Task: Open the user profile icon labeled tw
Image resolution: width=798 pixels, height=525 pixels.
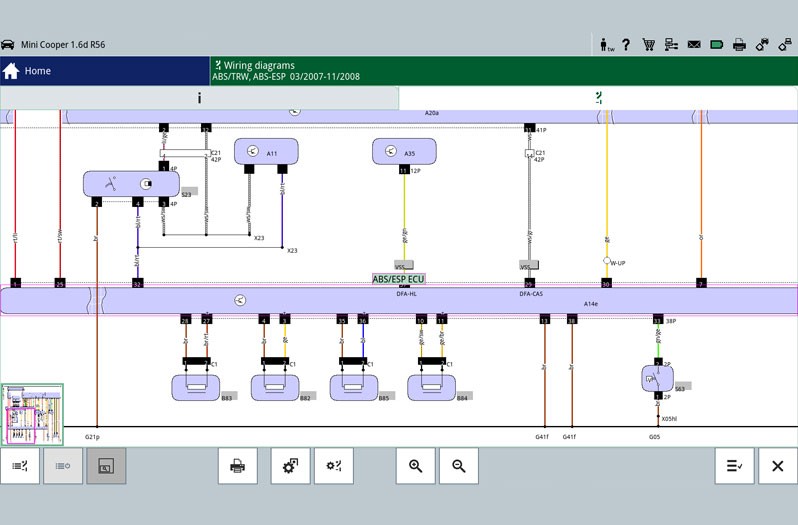Action: 607,45
